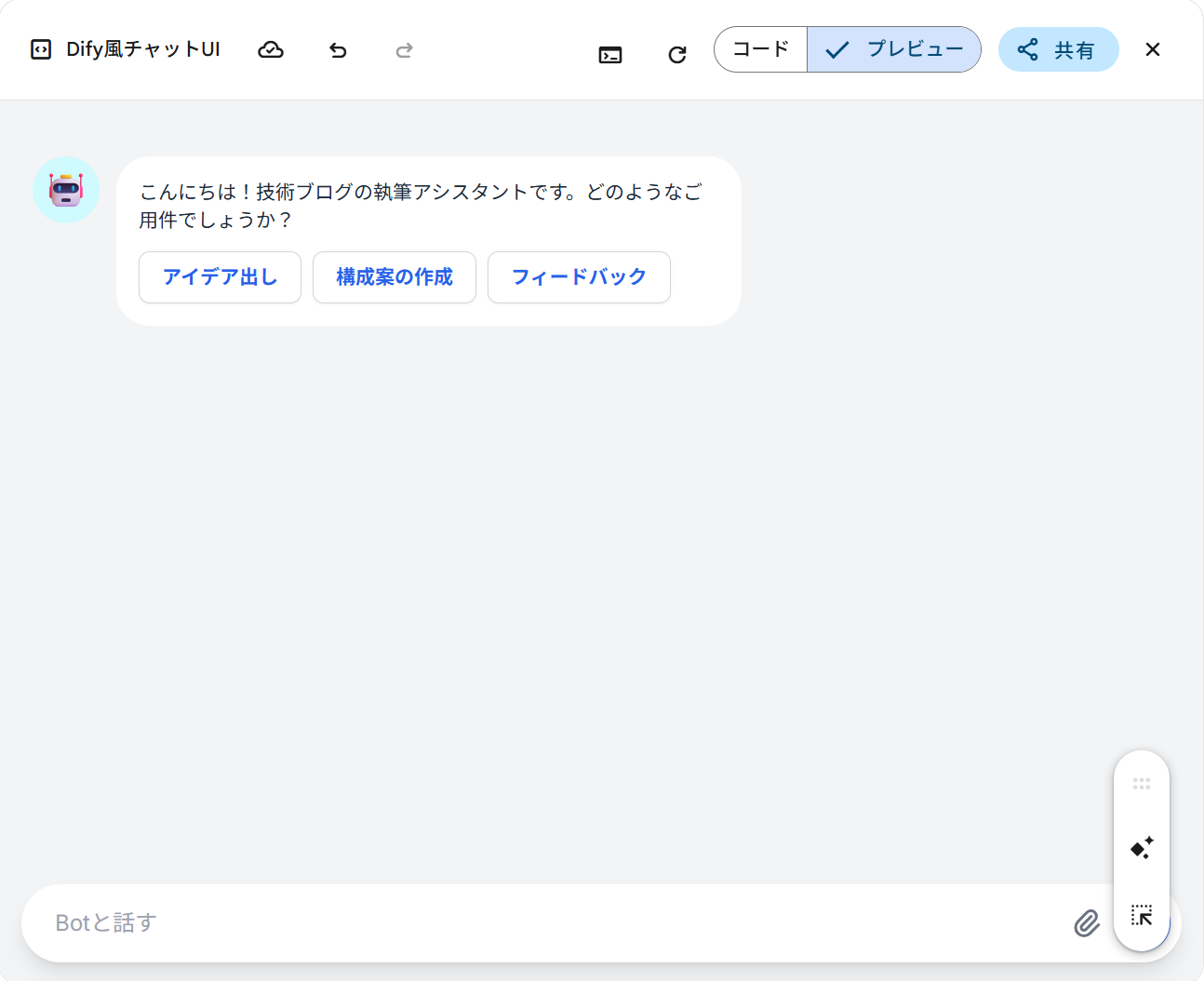Choose the アイデア出し suggestion button
Viewport: 1204px width, 981px height.
coord(220,277)
